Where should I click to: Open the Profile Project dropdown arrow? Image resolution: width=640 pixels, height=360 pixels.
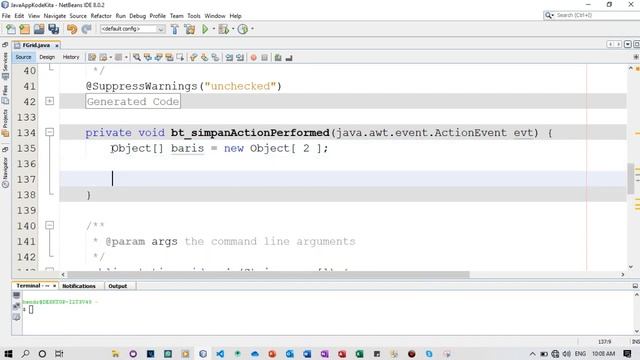(252, 29)
